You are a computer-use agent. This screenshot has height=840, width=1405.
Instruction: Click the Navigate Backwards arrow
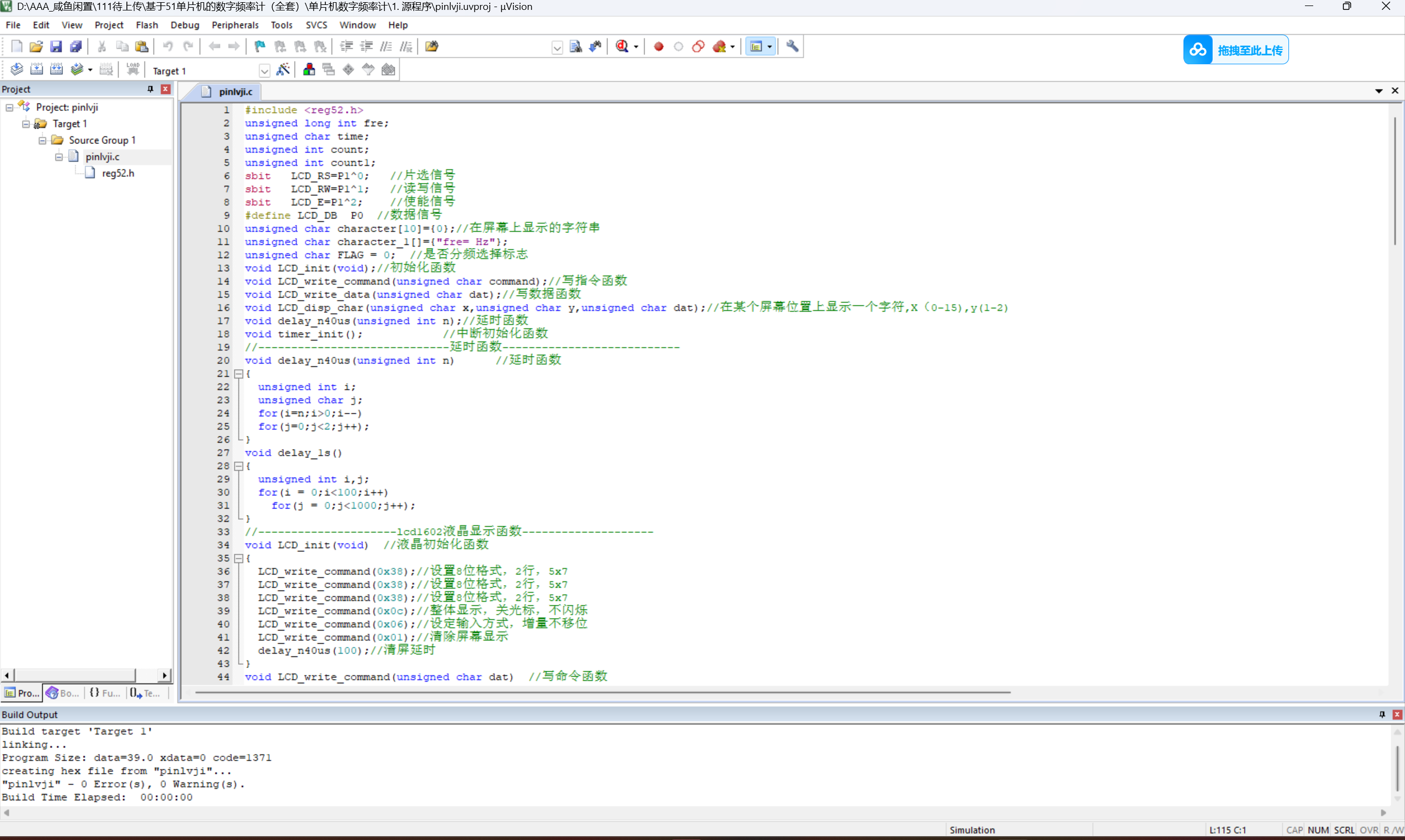214,46
